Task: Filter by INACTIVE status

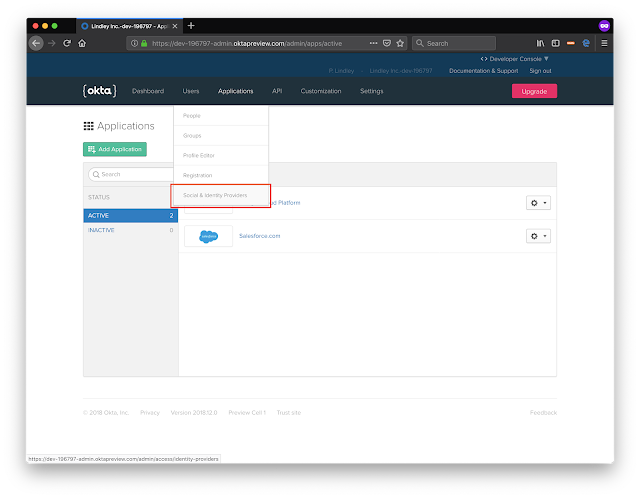Action: [131, 230]
